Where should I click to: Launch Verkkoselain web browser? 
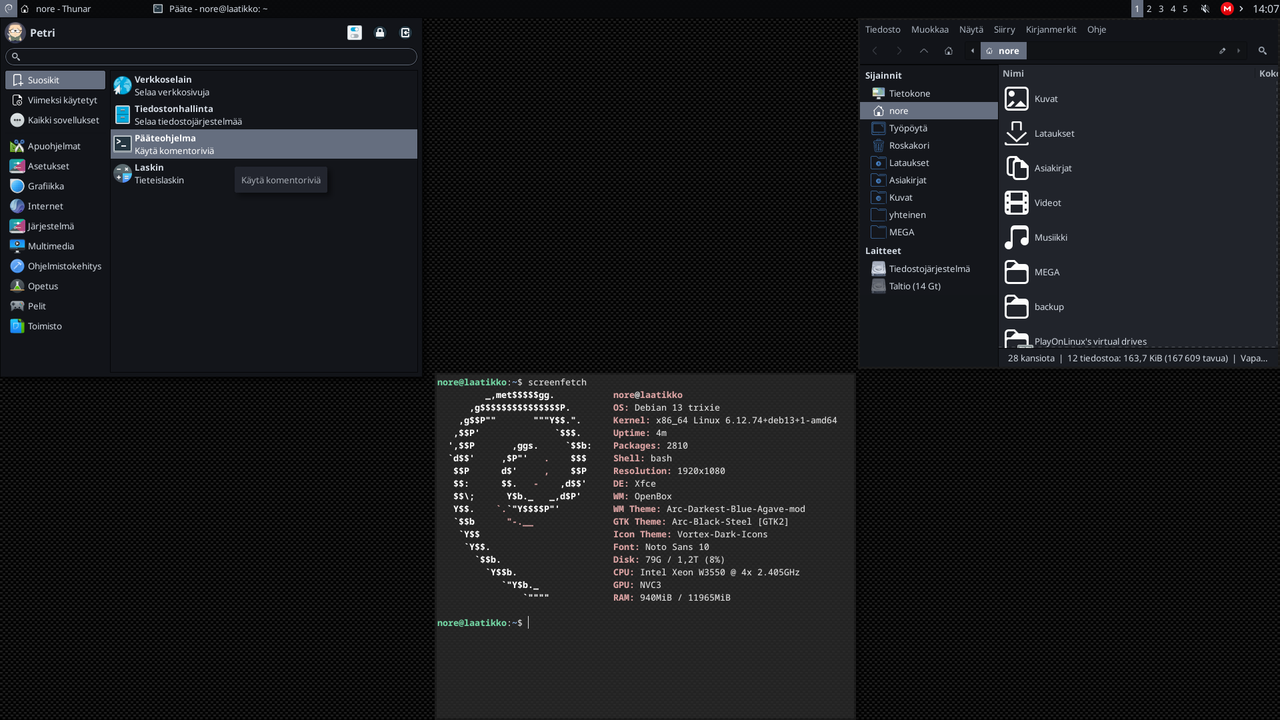[x=264, y=85]
